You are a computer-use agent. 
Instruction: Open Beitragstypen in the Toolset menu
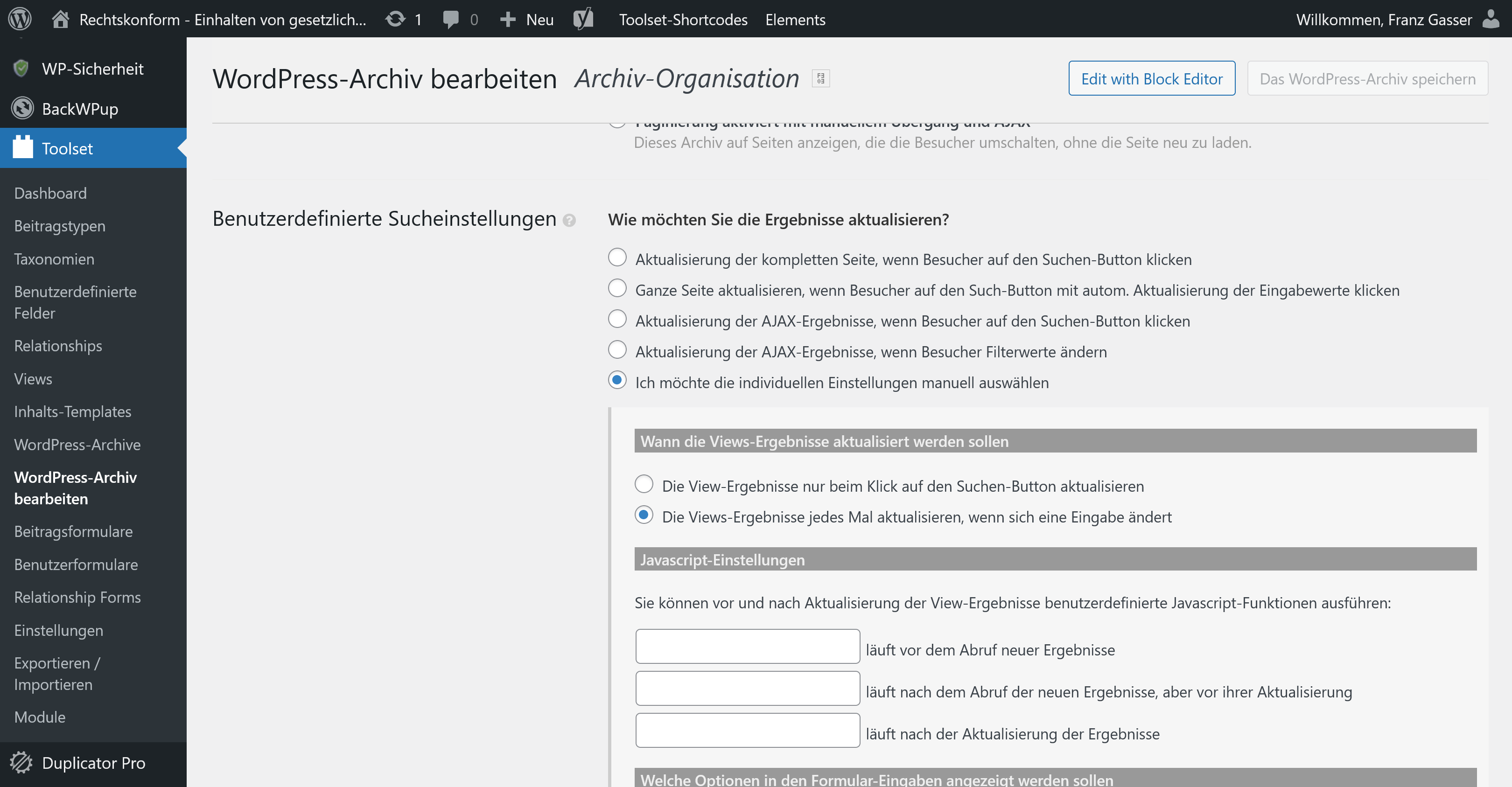(60, 226)
